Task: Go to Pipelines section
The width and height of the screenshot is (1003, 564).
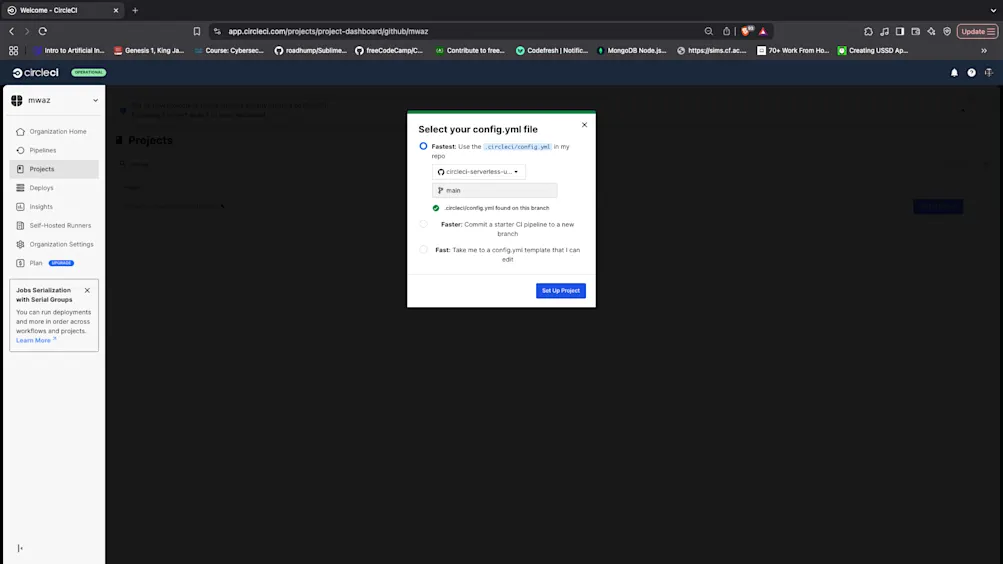Action: tap(54, 150)
